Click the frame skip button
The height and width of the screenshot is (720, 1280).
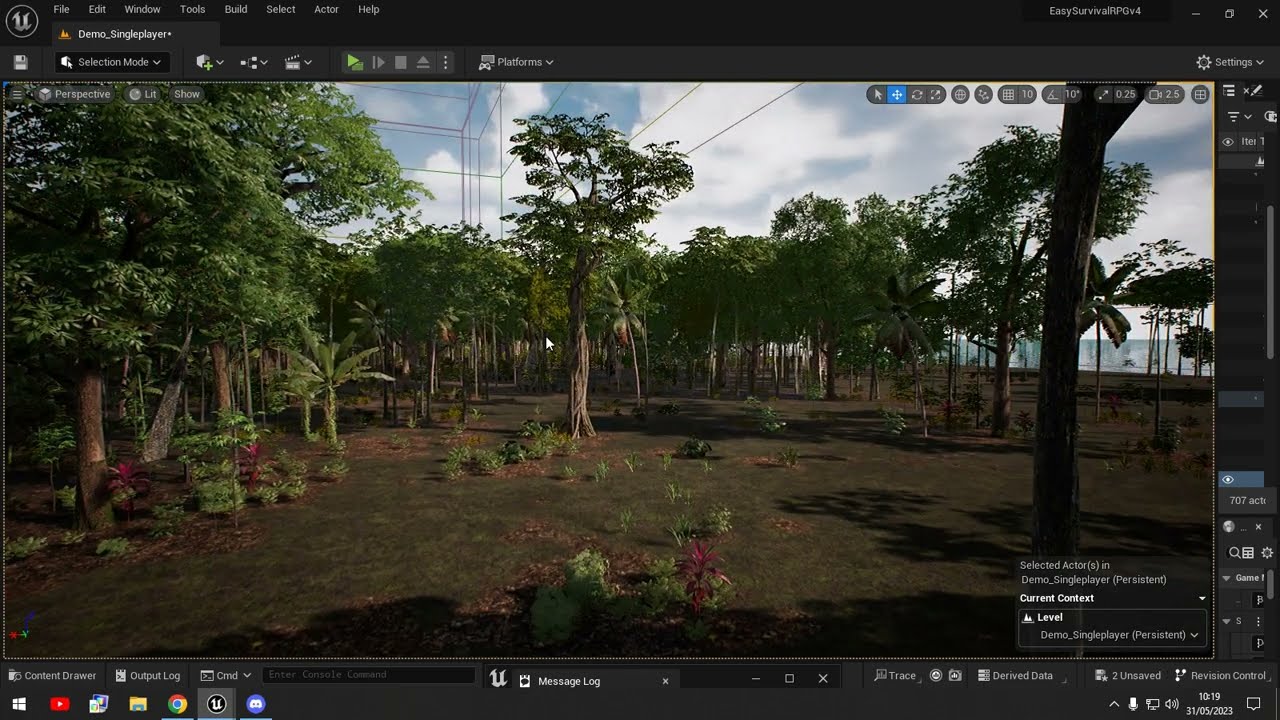click(378, 62)
